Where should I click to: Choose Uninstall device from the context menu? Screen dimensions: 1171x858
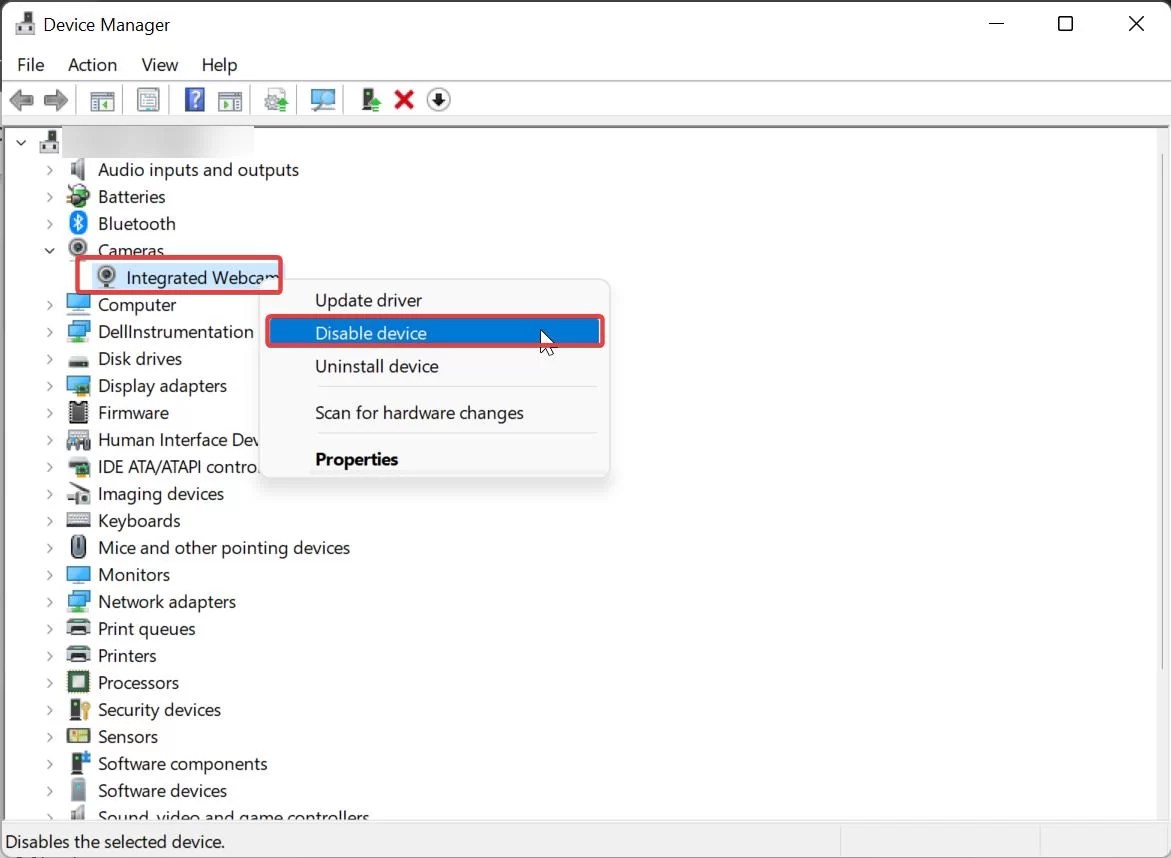[x=377, y=366]
